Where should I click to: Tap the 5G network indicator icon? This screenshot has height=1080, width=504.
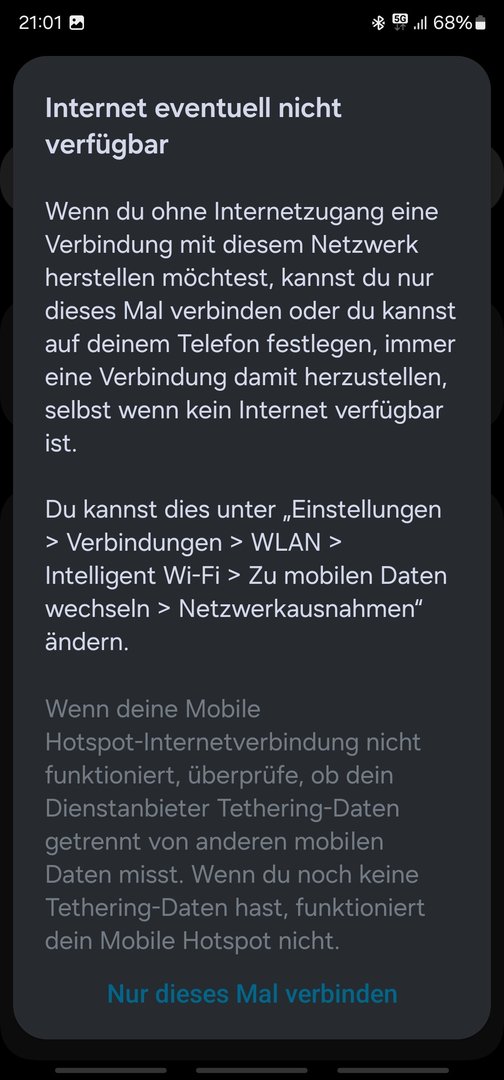pos(399,22)
